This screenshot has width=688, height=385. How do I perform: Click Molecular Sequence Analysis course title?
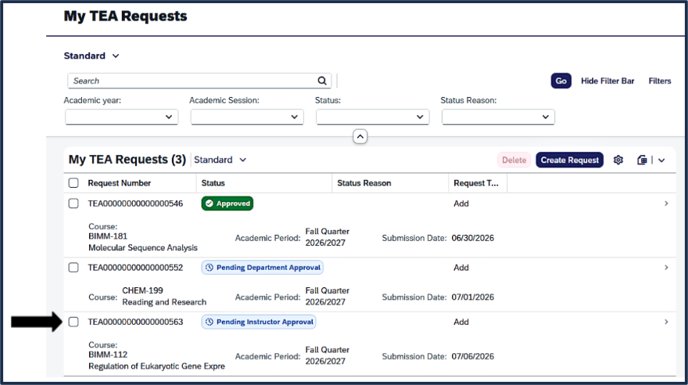pyautogui.click(x=143, y=248)
